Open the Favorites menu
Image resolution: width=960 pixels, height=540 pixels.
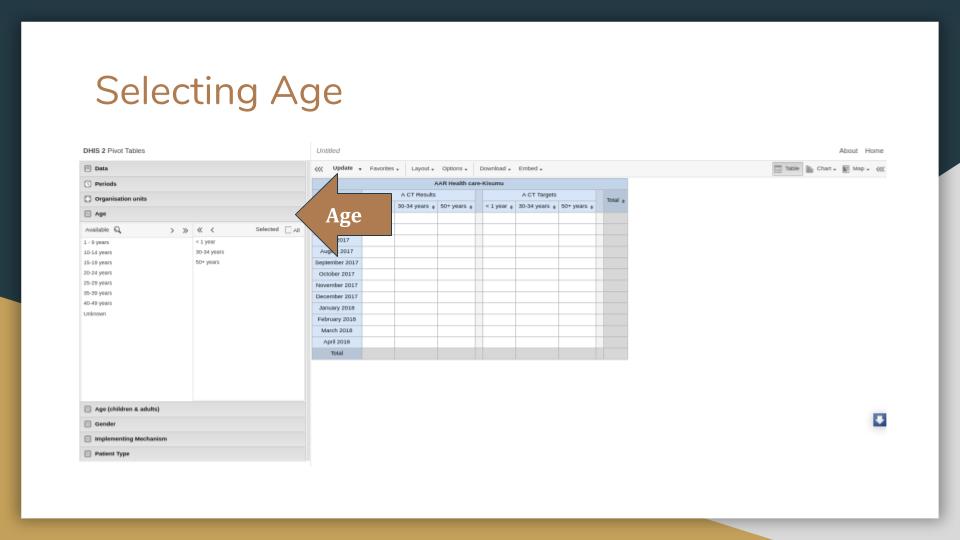pyautogui.click(x=384, y=168)
